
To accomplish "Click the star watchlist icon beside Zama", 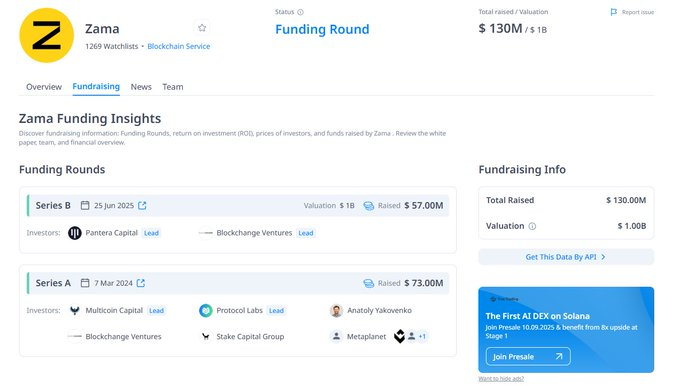I will [202, 28].
